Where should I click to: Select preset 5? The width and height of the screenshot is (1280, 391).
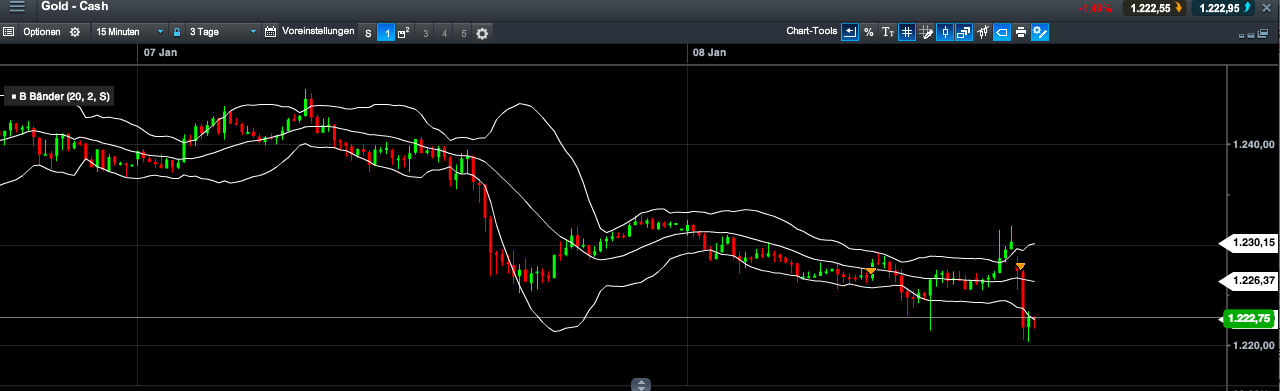[464, 33]
